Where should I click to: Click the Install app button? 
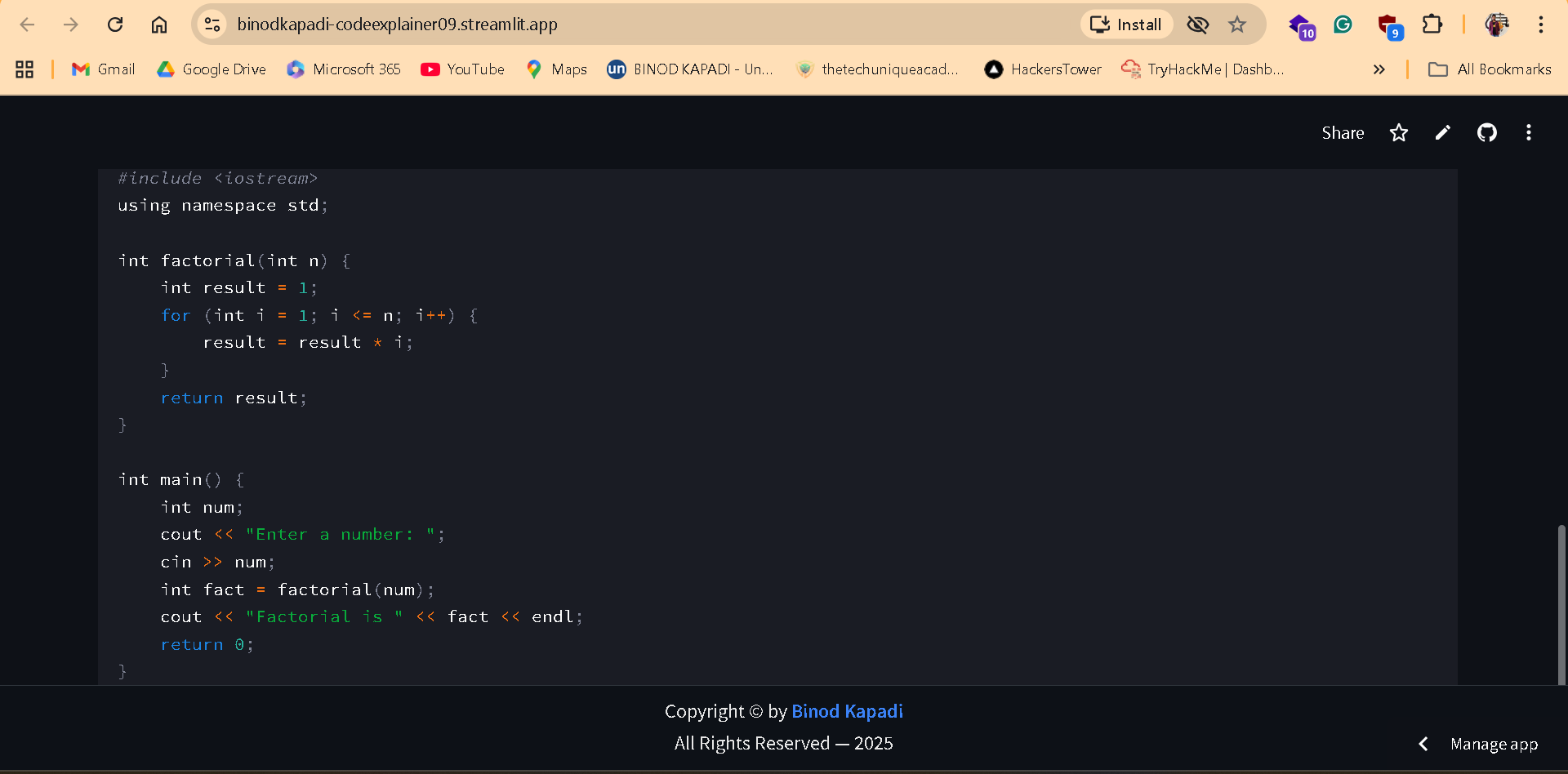(x=1126, y=24)
